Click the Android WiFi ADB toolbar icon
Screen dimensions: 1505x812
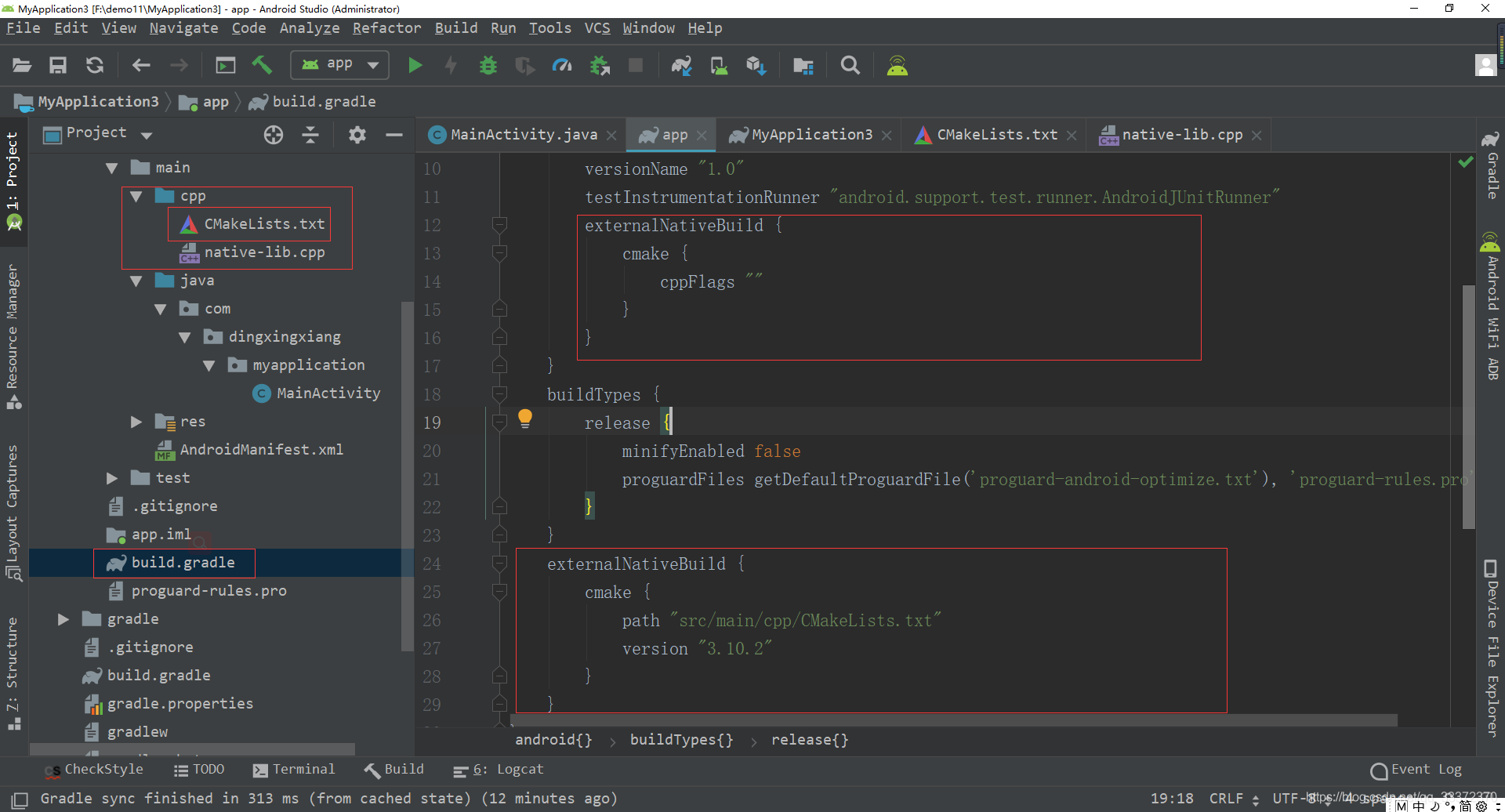click(x=897, y=65)
